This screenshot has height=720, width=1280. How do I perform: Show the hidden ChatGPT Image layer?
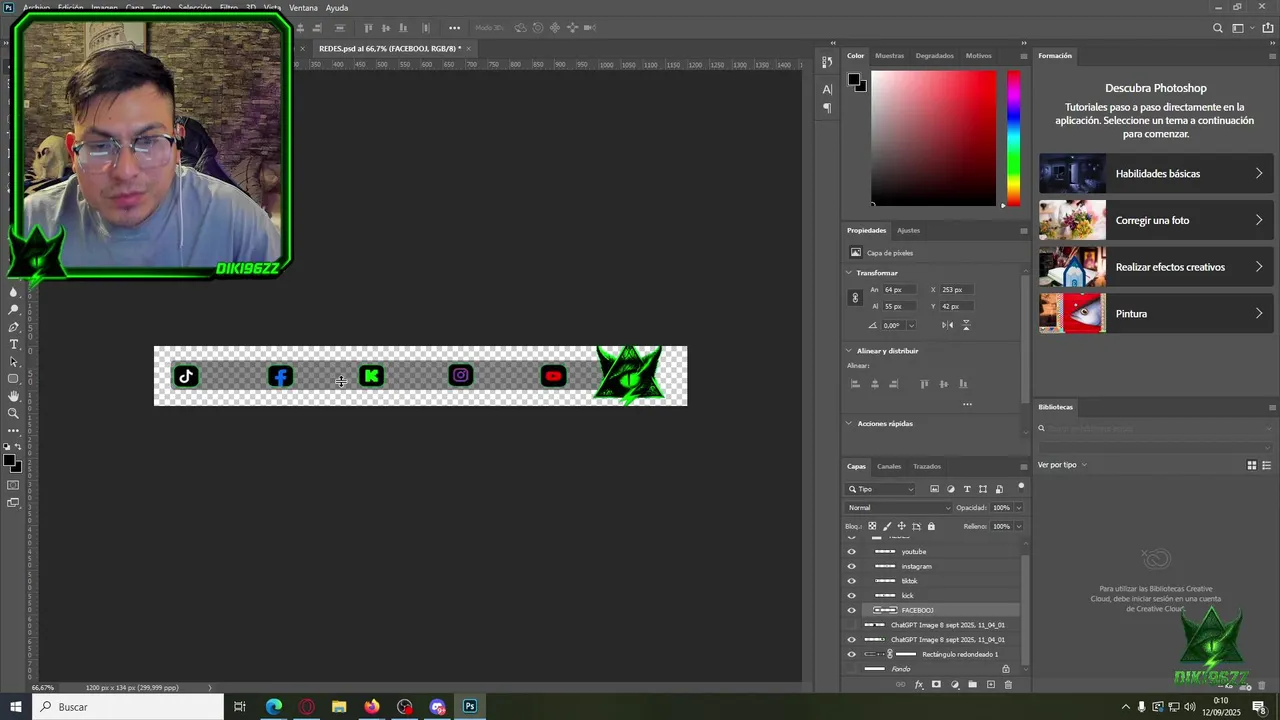coord(852,625)
